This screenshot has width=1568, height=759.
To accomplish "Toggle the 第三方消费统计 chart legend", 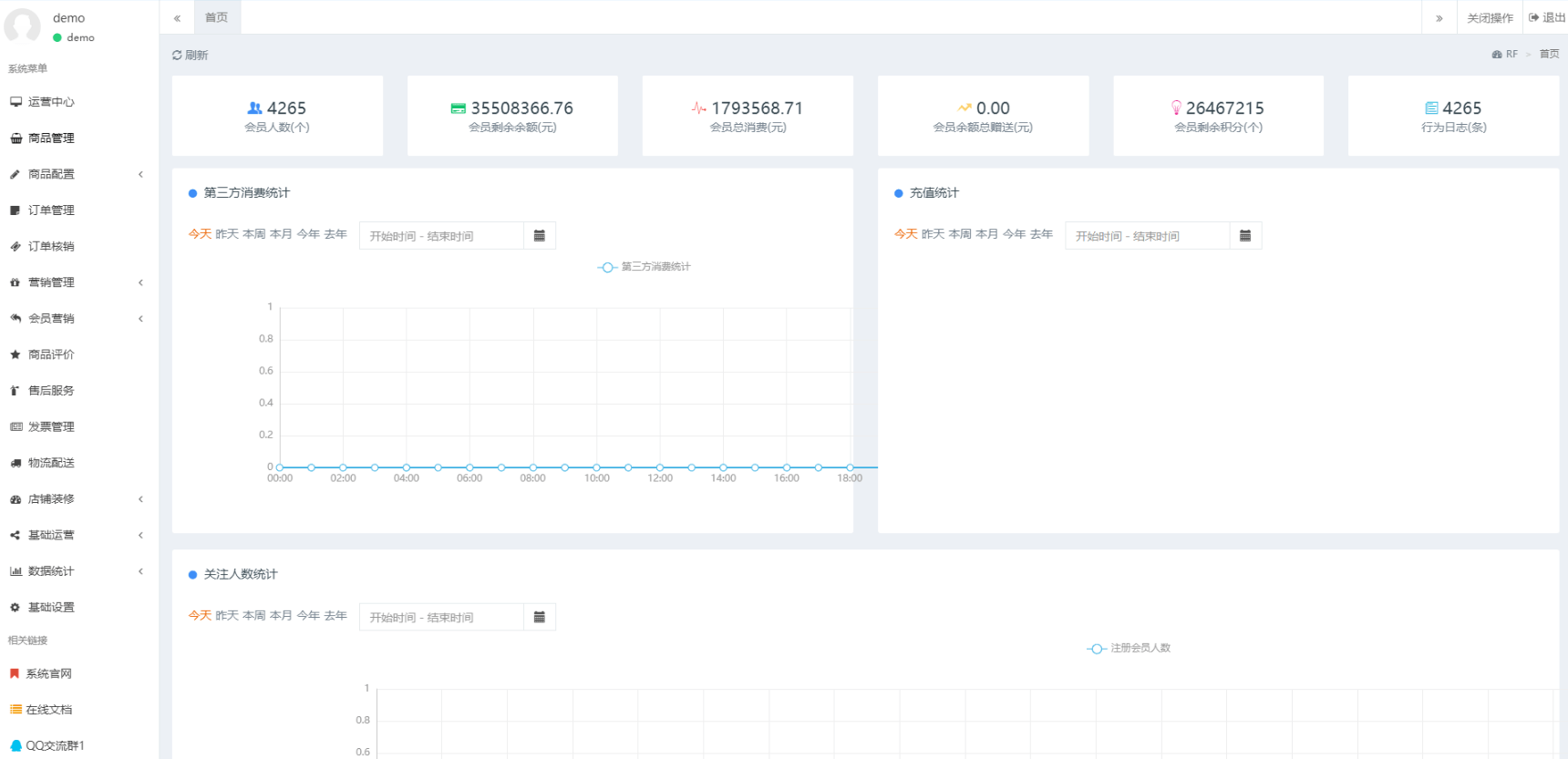I will pos(644,267).
